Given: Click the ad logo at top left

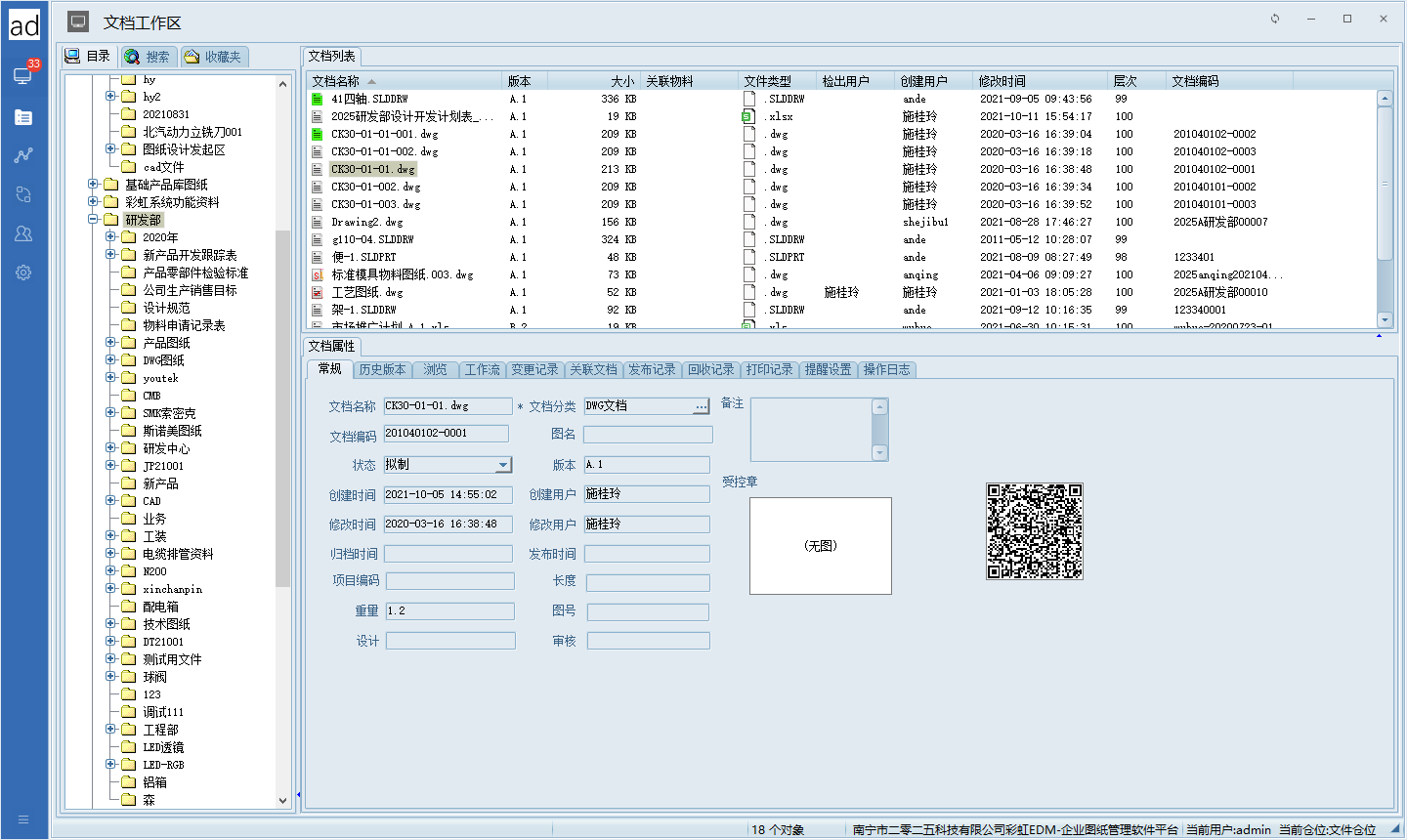Looking at the screenshot, I should click(x=24, y=24).
